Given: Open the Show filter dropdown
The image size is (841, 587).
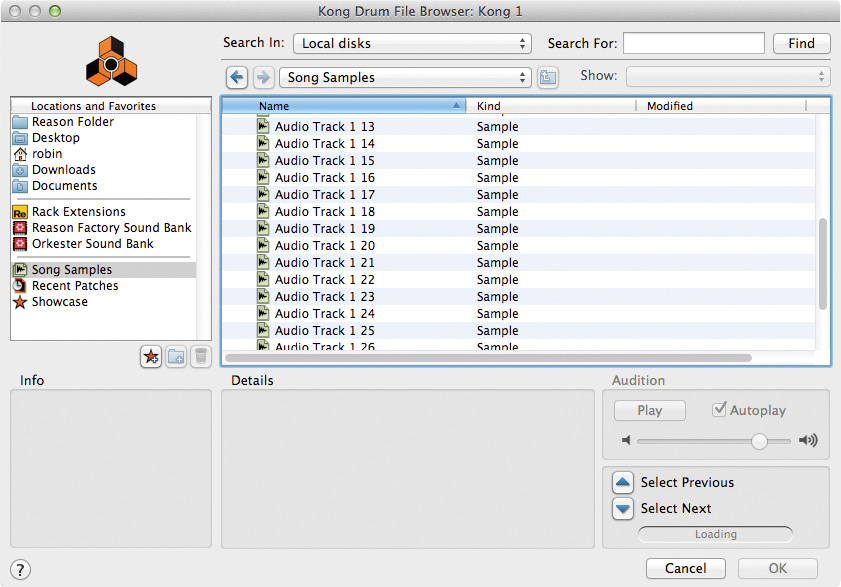Looking at the screenshot, I should click(728, 76).
